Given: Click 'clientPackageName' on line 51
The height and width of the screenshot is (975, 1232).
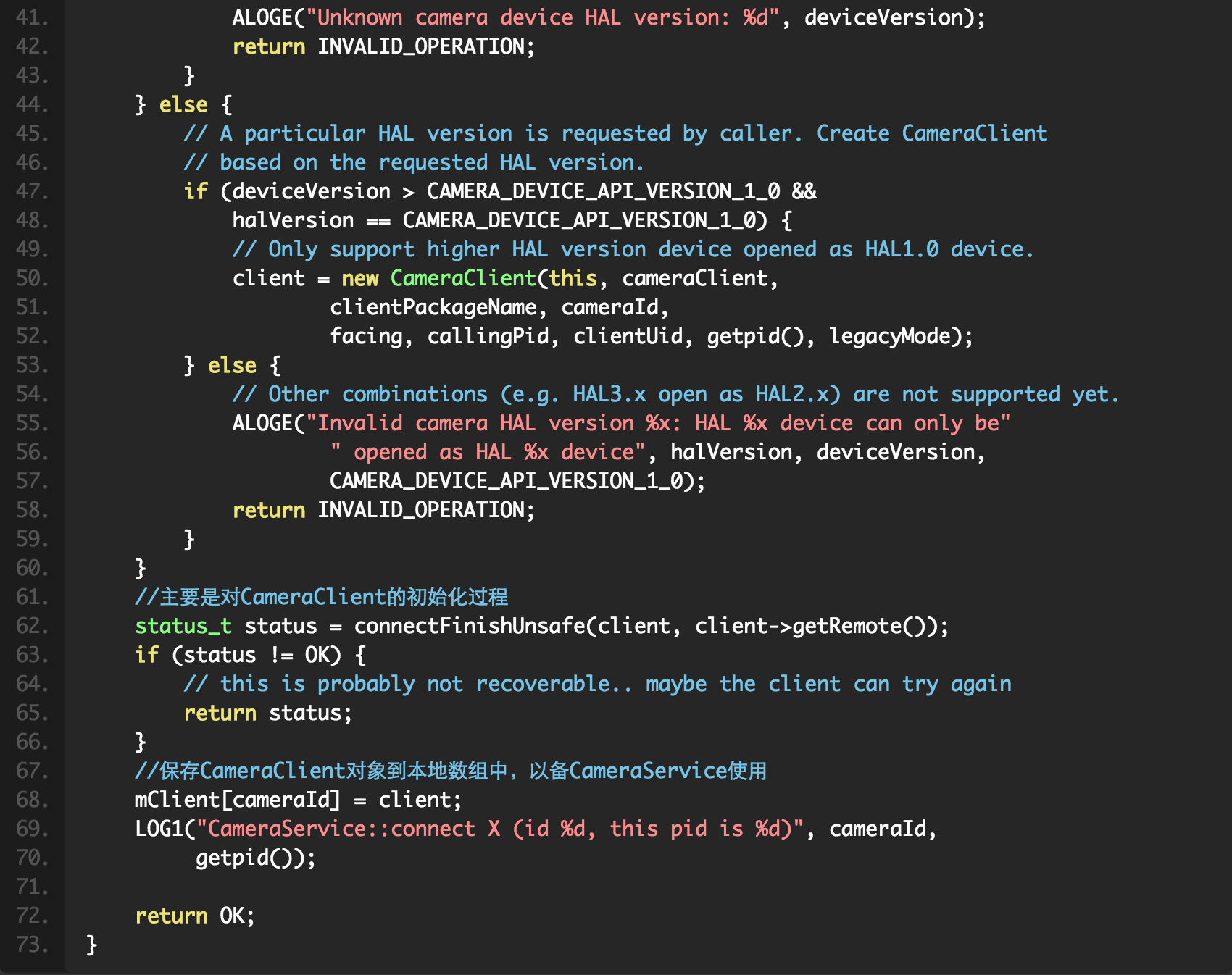Looking at the screenshot, I should click(433, 307).
